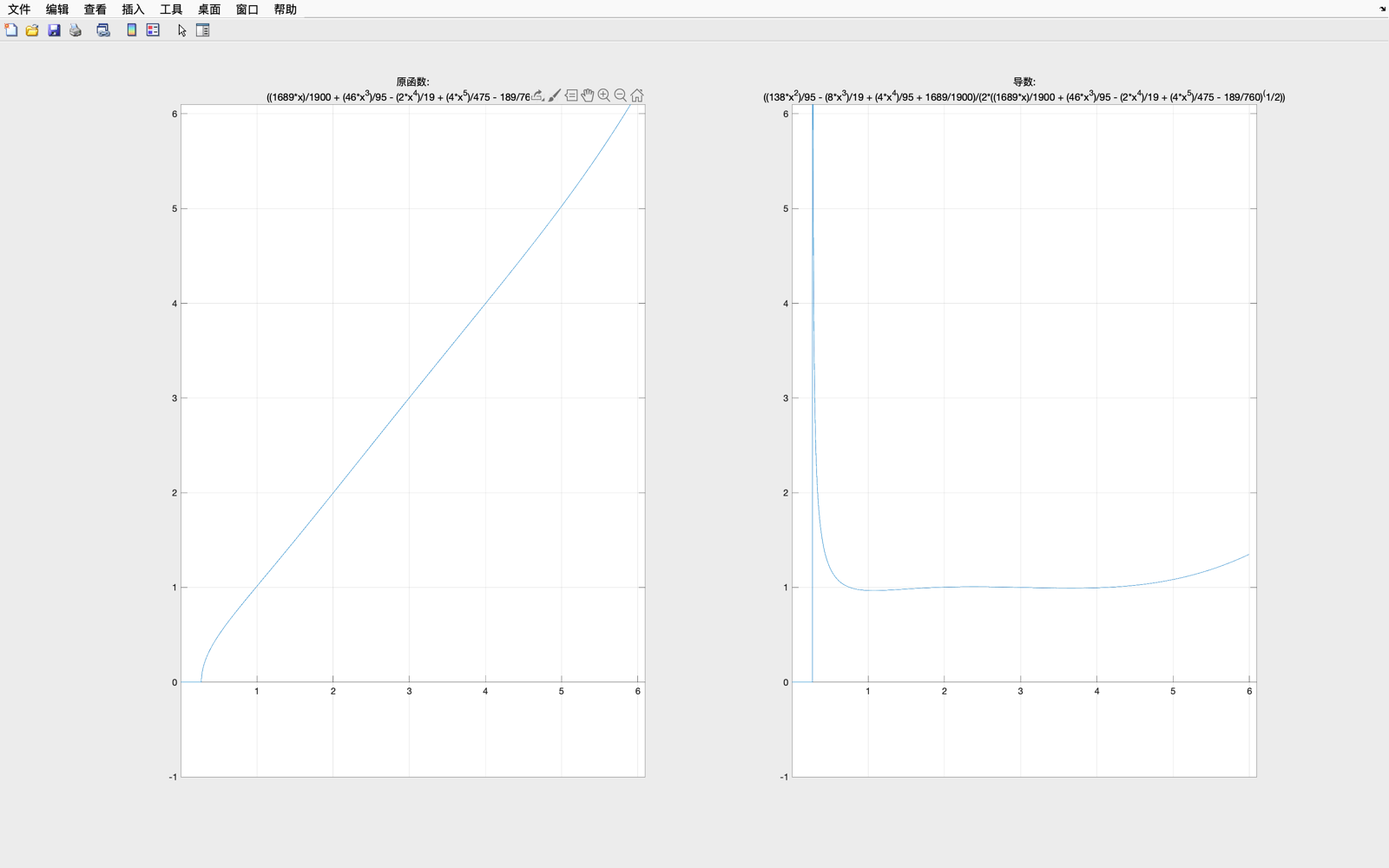Screen dimensions: 1389x868
Task: Open a file with the folder icon
Action: 32,30
